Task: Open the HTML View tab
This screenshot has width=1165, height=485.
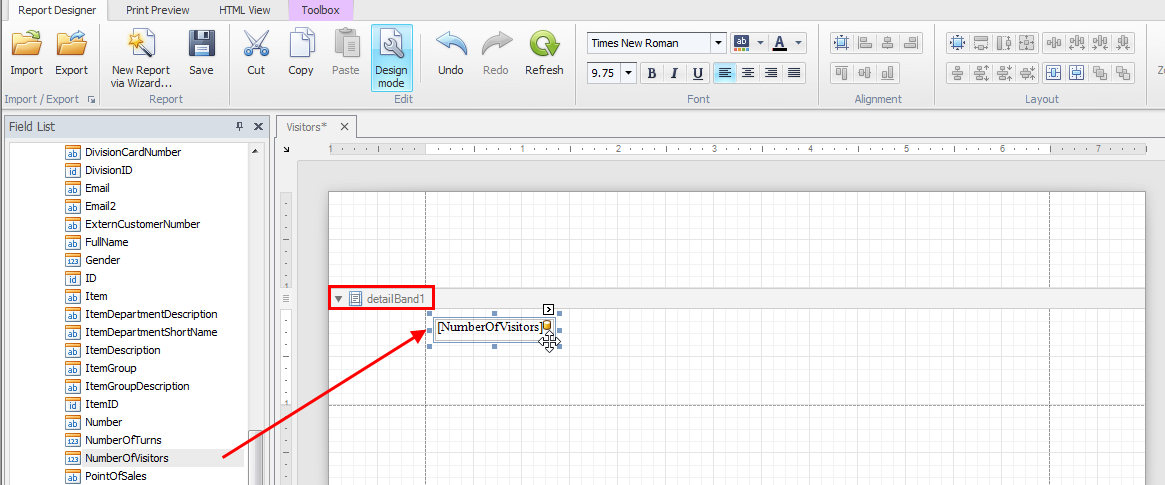Action: pyautogui.click(x=245, y=10)
